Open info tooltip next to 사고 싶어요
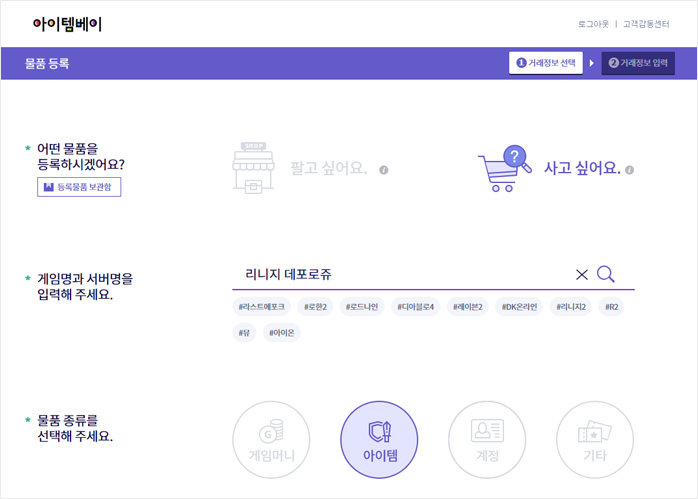698x499 pixels. (629, 170)
